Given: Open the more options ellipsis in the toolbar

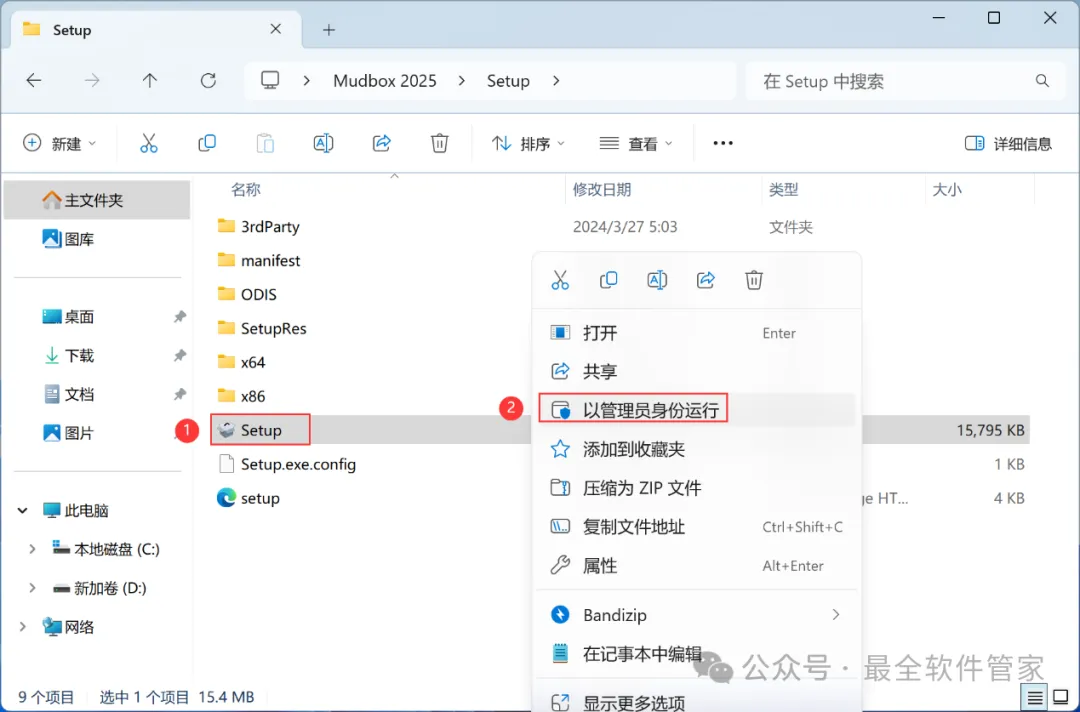Looking at the screenshot, I should [723, 143].
